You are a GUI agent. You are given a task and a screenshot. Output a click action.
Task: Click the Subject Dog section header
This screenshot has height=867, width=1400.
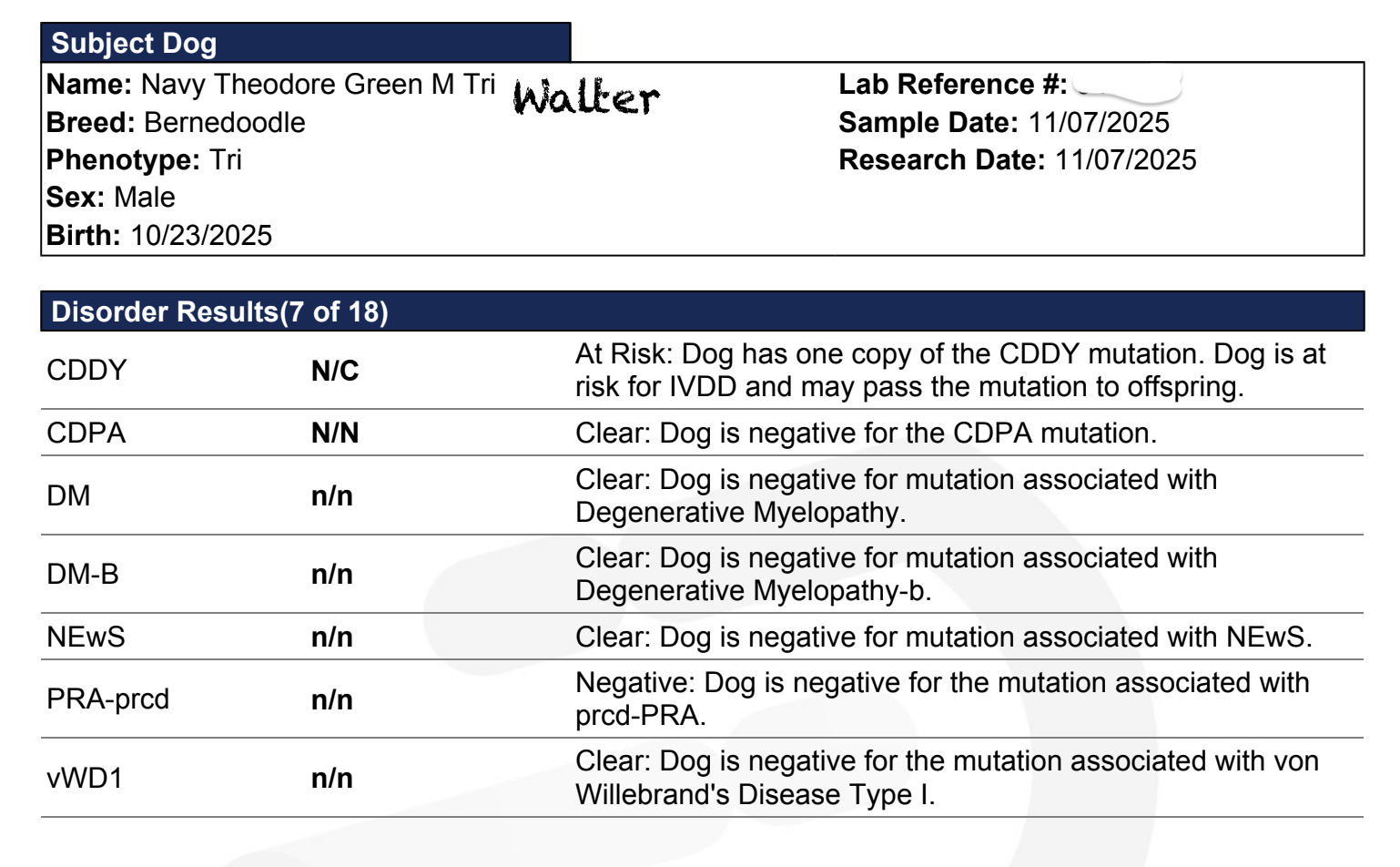coord(306,43)
